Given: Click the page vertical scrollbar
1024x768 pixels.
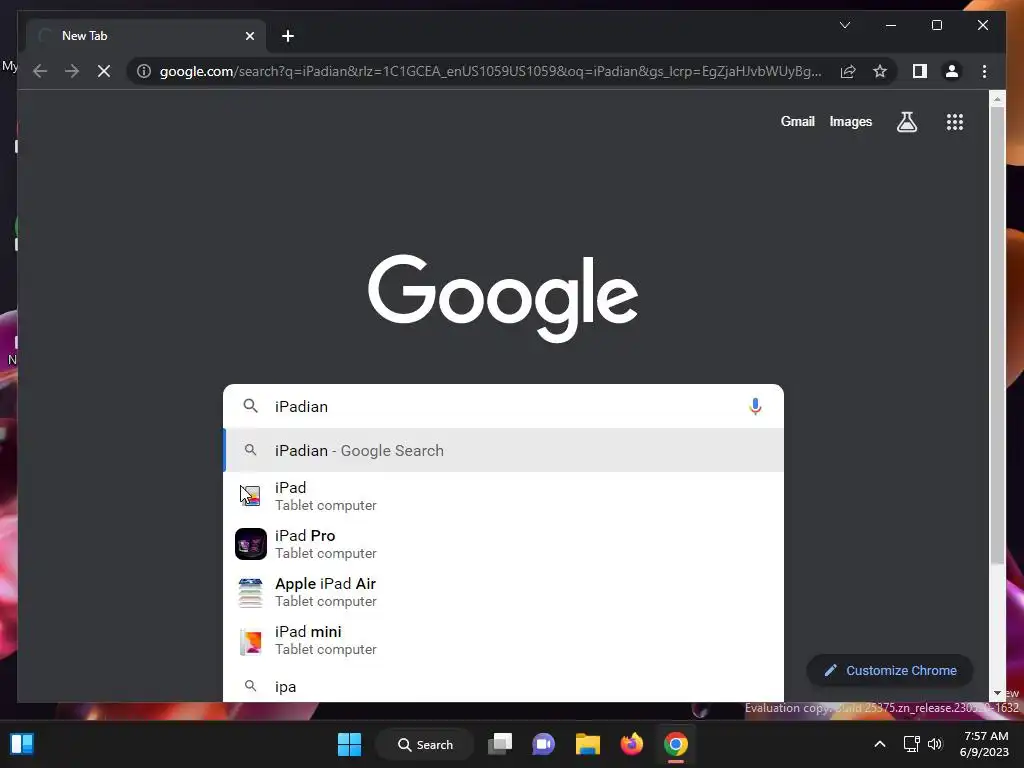Looking at the screenshot, I should (997, 336).
